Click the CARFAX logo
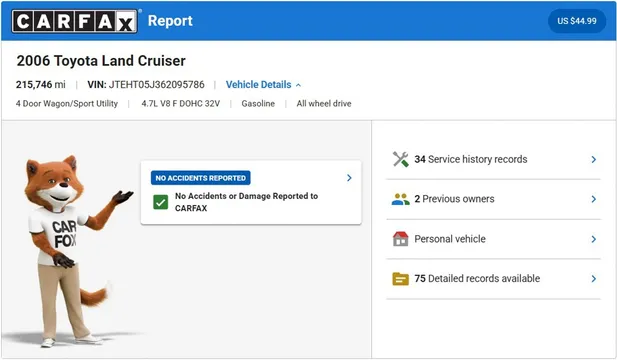The height and width of the screenshot is (360, 617). 74,21
